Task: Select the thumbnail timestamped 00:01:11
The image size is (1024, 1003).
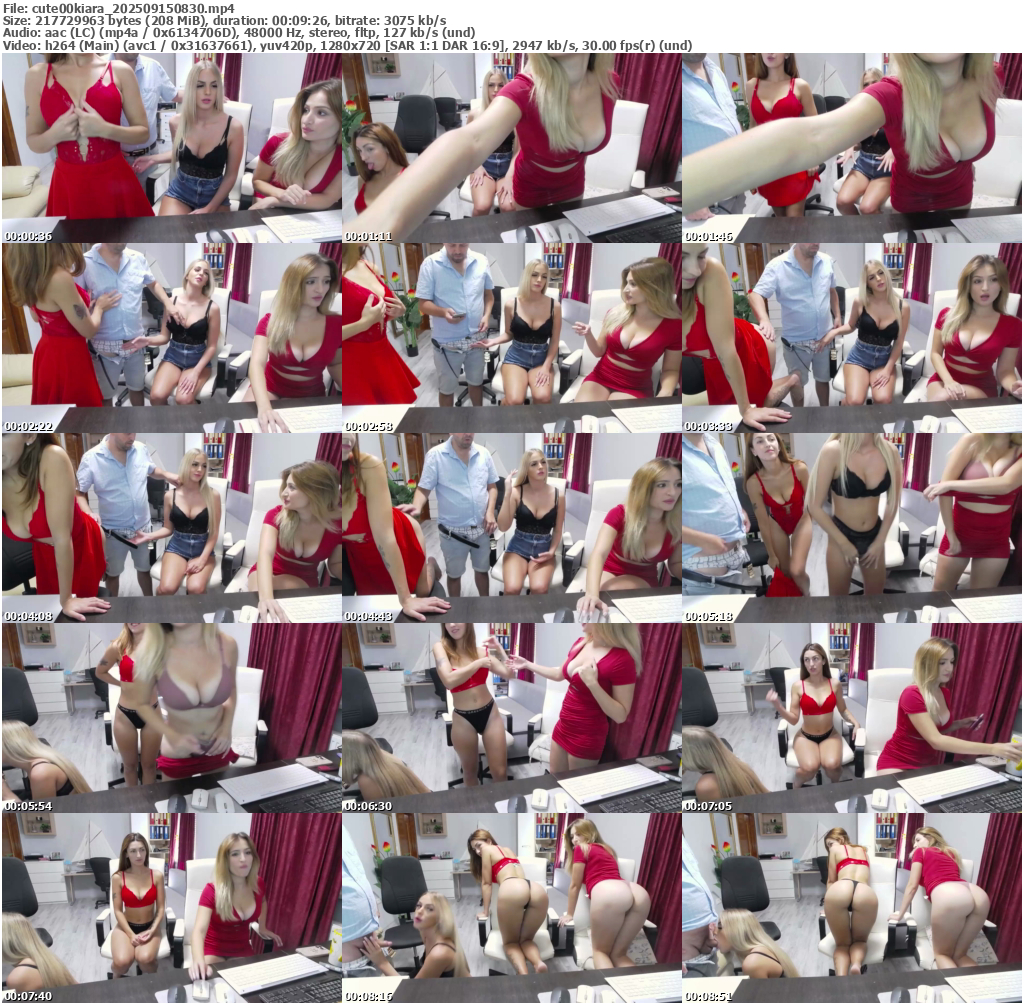Action: pyautogui.click(x=511, y=148)
